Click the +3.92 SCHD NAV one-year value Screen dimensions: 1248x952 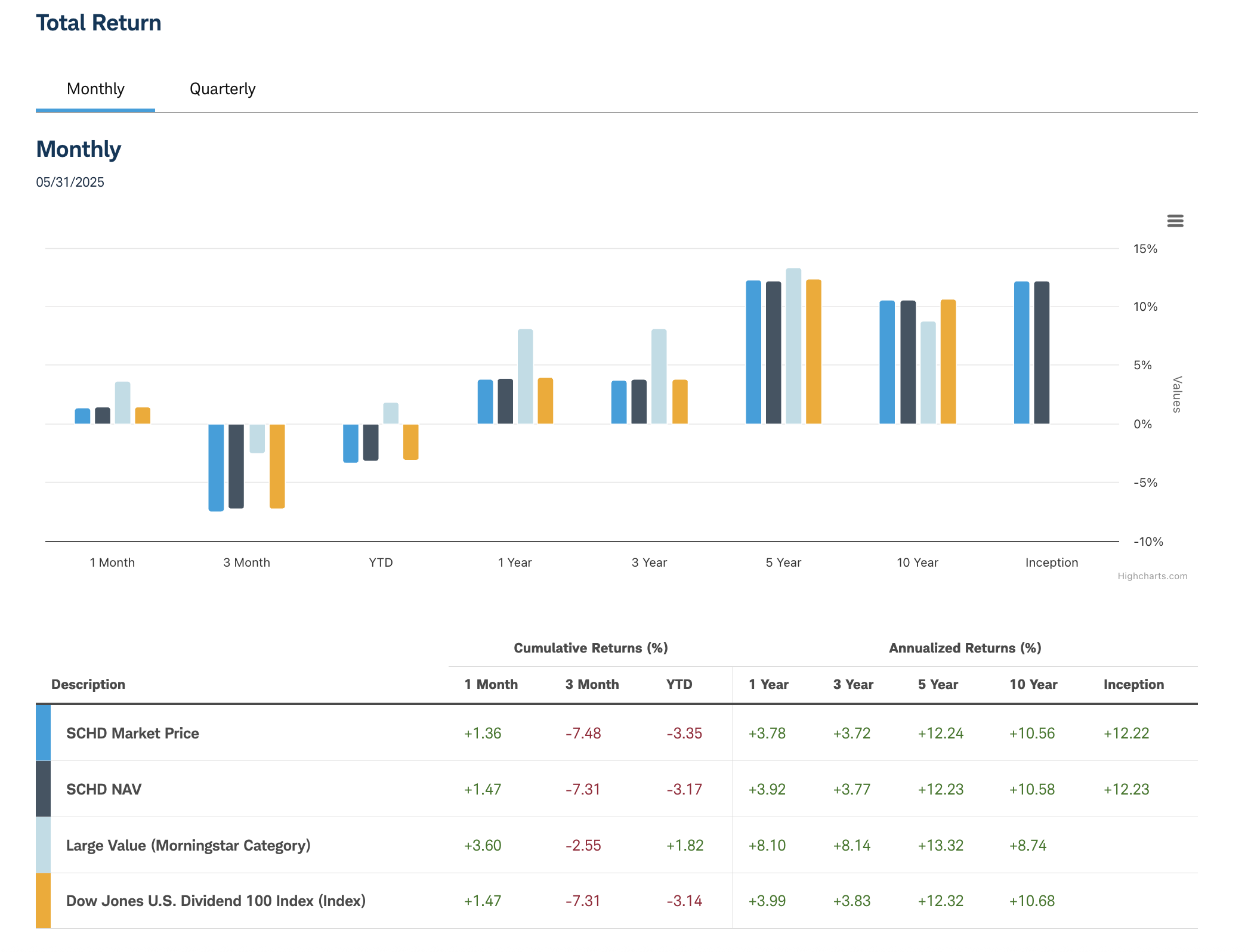[767, 789]
